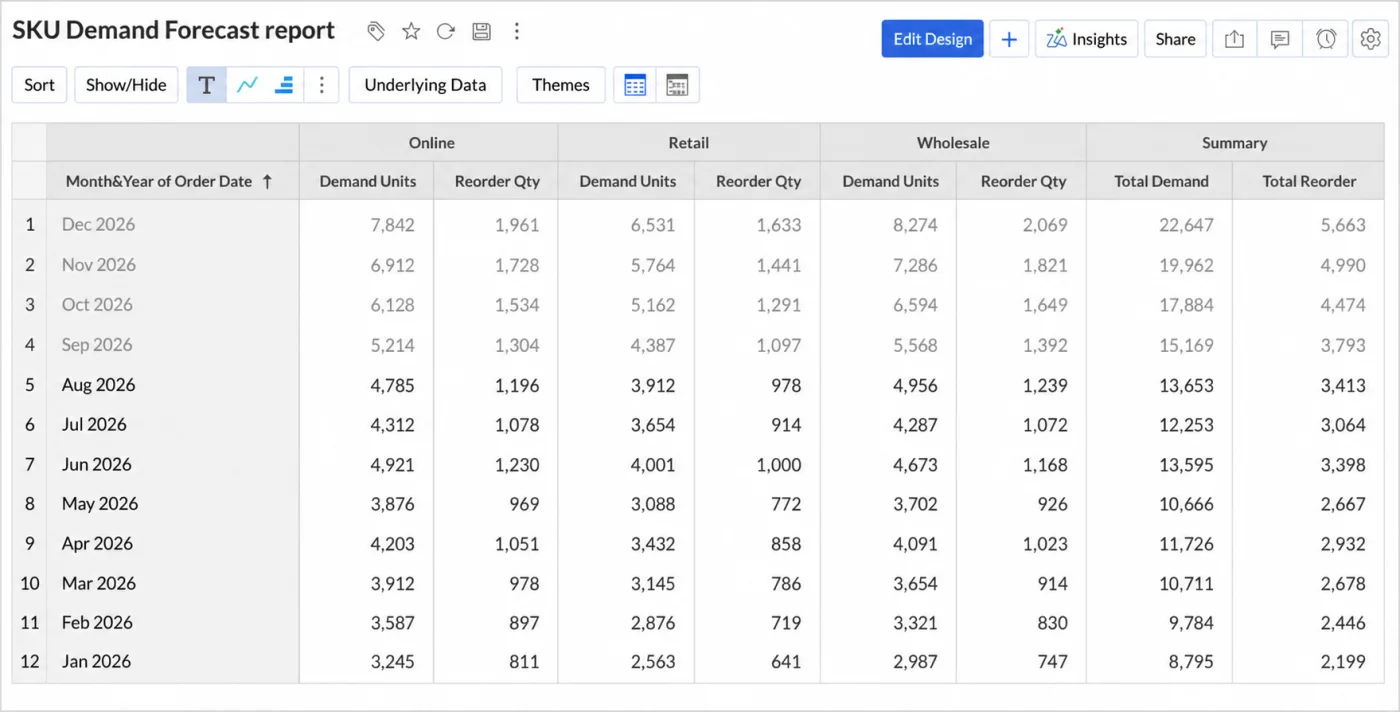
Task: Switch to text view with T icon
Action: (x=207, y=85)
